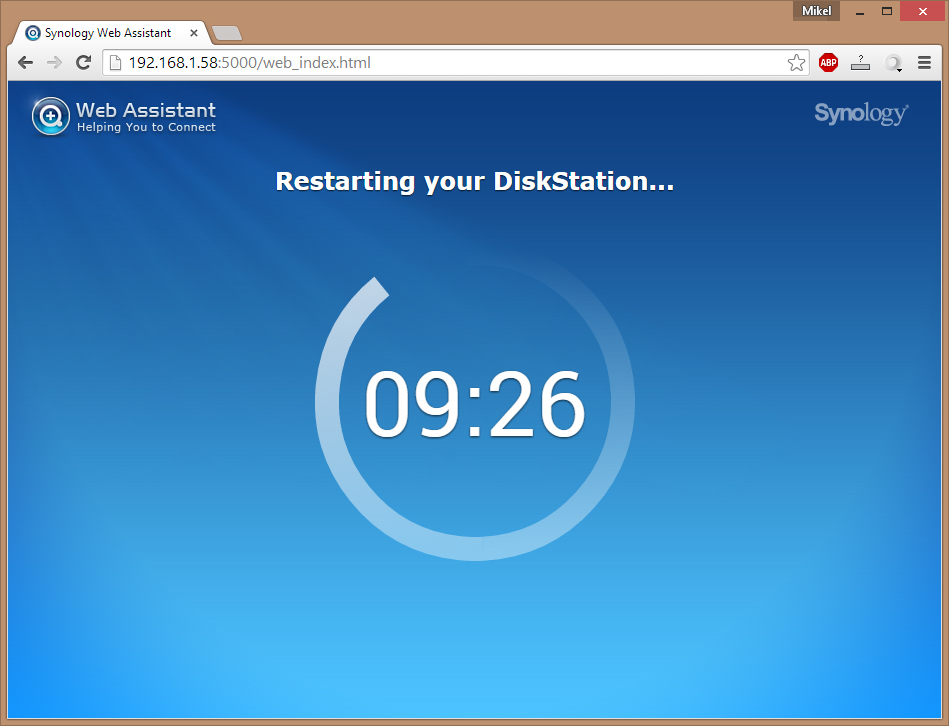Click the 09:26 countdown timer
This screenshot has height=726, width=949.
(474, 404)
